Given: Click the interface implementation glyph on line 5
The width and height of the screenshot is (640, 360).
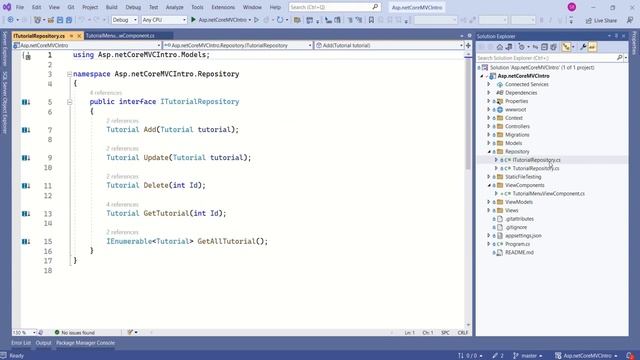Looking at the screenshot, I should 26,102.
